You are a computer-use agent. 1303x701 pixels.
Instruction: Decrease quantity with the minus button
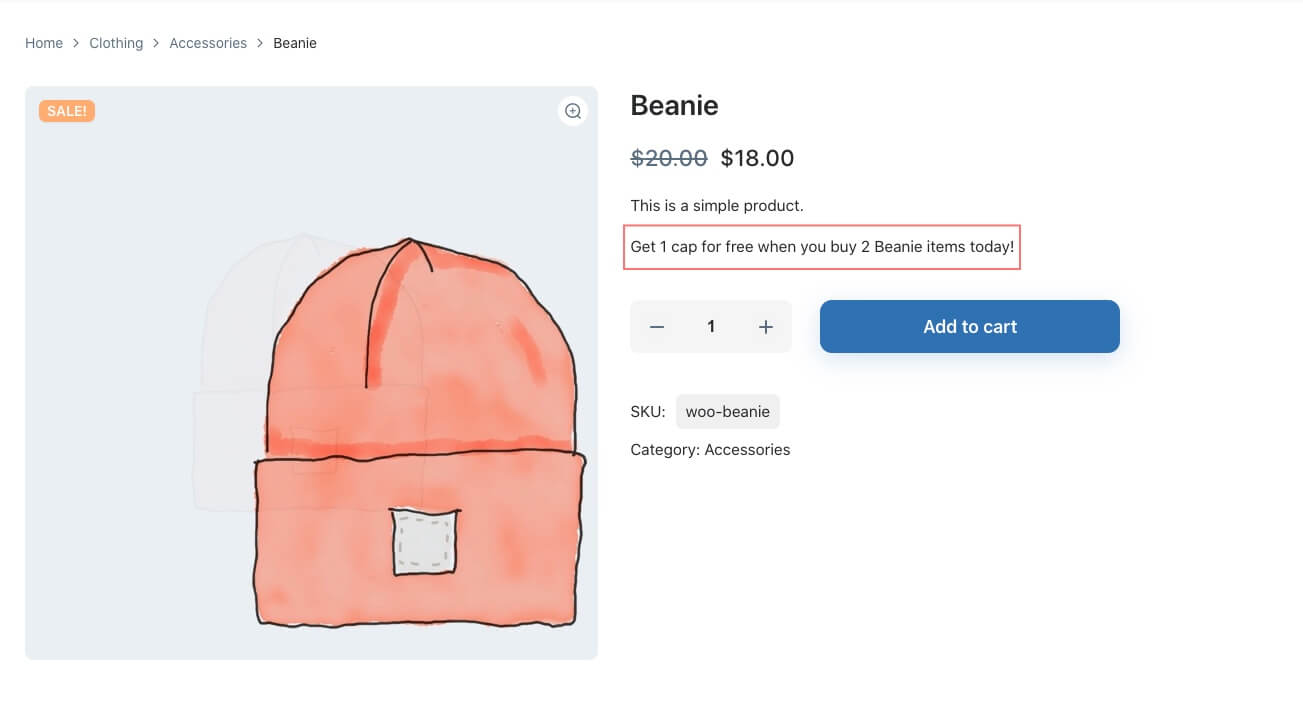point(657,327)
